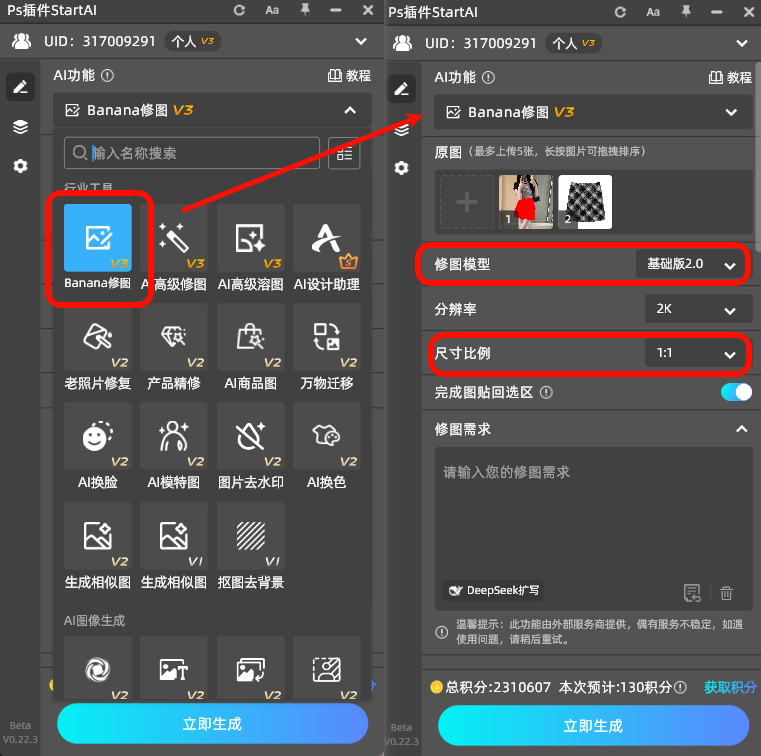Open the layers sidebar tab in left panel
This screenshot has height=756, width=761.
click(20, 127)
